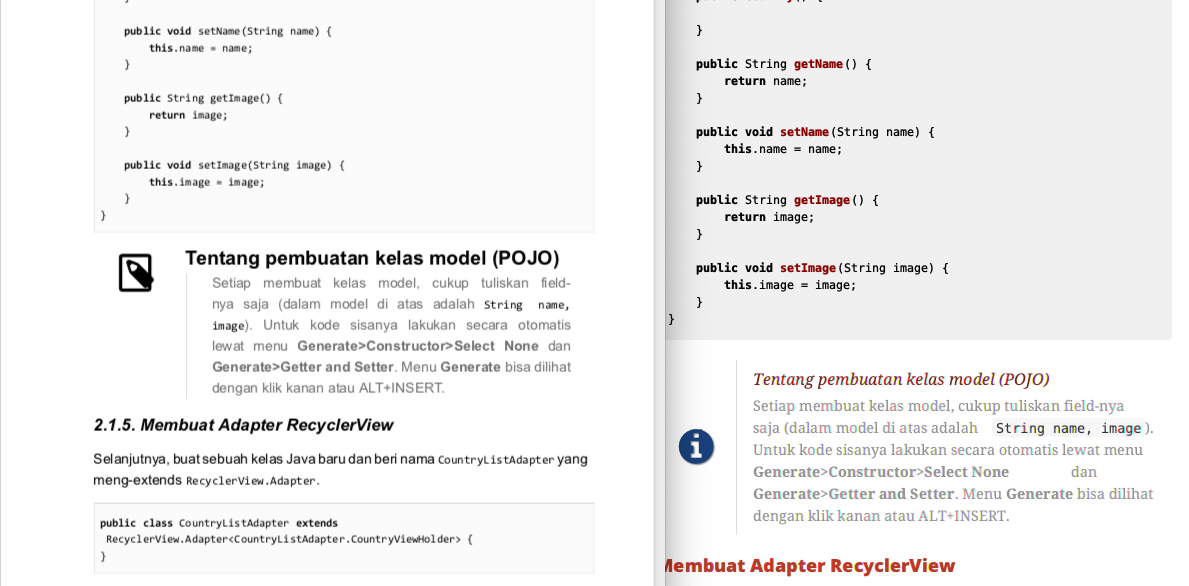The image size is (1189, 586).
Task: Click "this.image = image;" in right code block
Action: (790, 285)
